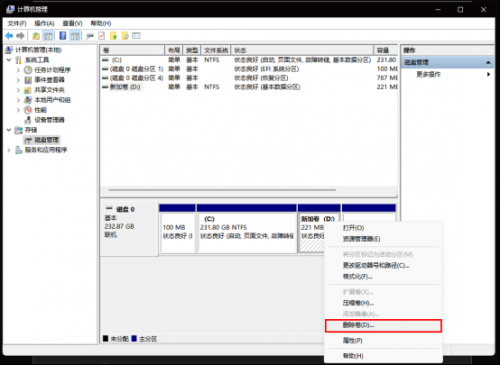500x365 pixels.
Task: Toggle the Show/Hide Console Tree toolbar icon
Action: [x=48, y=36]
